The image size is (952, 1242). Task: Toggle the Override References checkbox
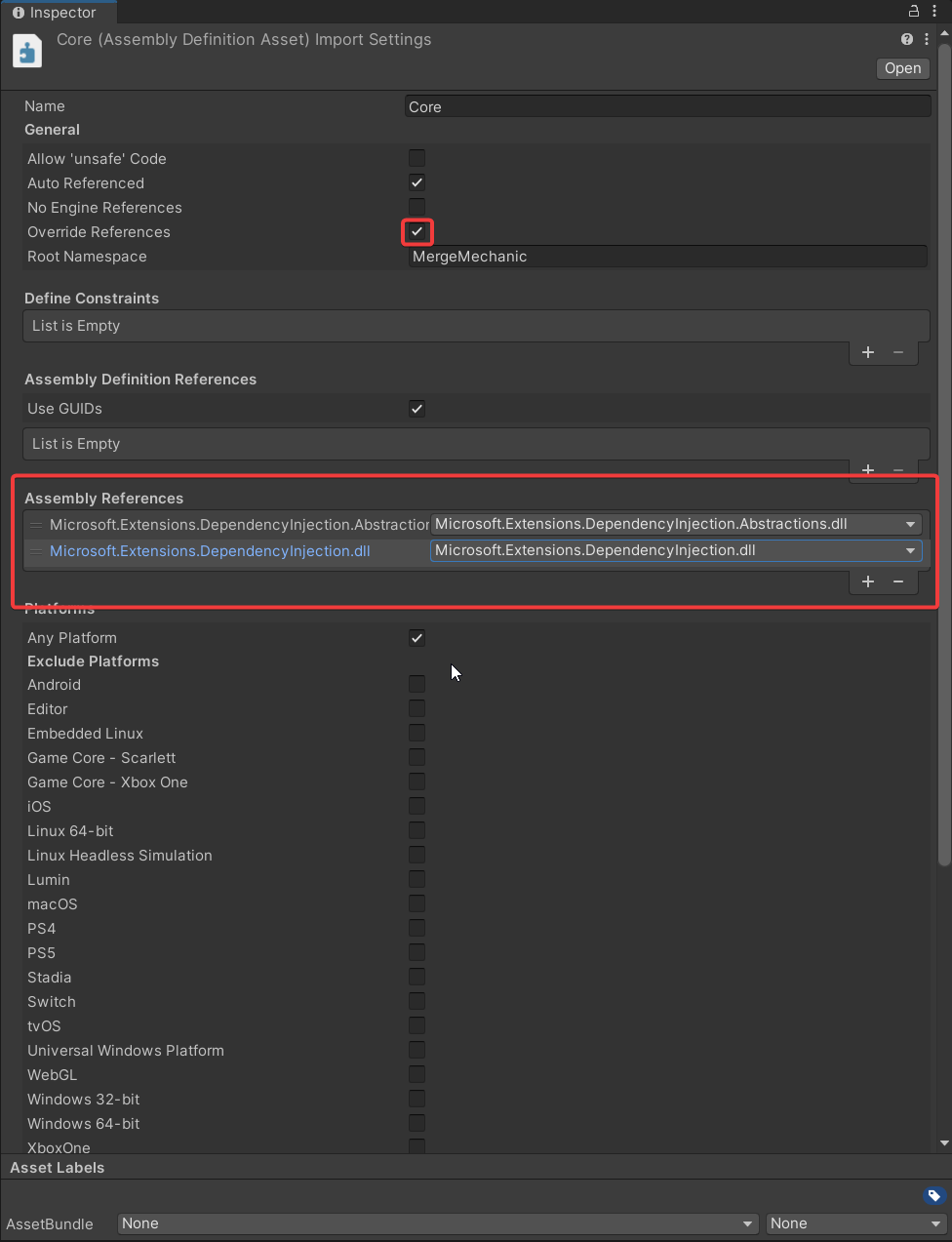coord(416,231)
